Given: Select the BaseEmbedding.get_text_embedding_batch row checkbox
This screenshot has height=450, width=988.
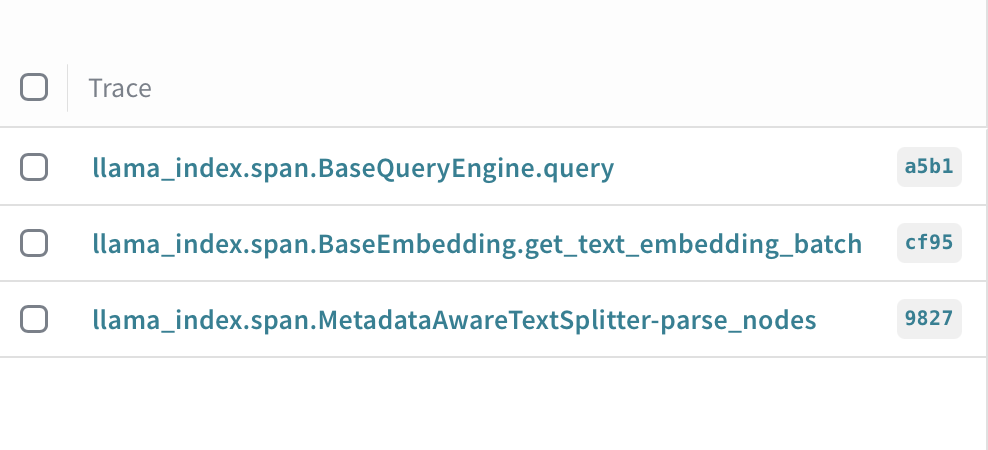Looking at the screenshot, I should 34,243.
